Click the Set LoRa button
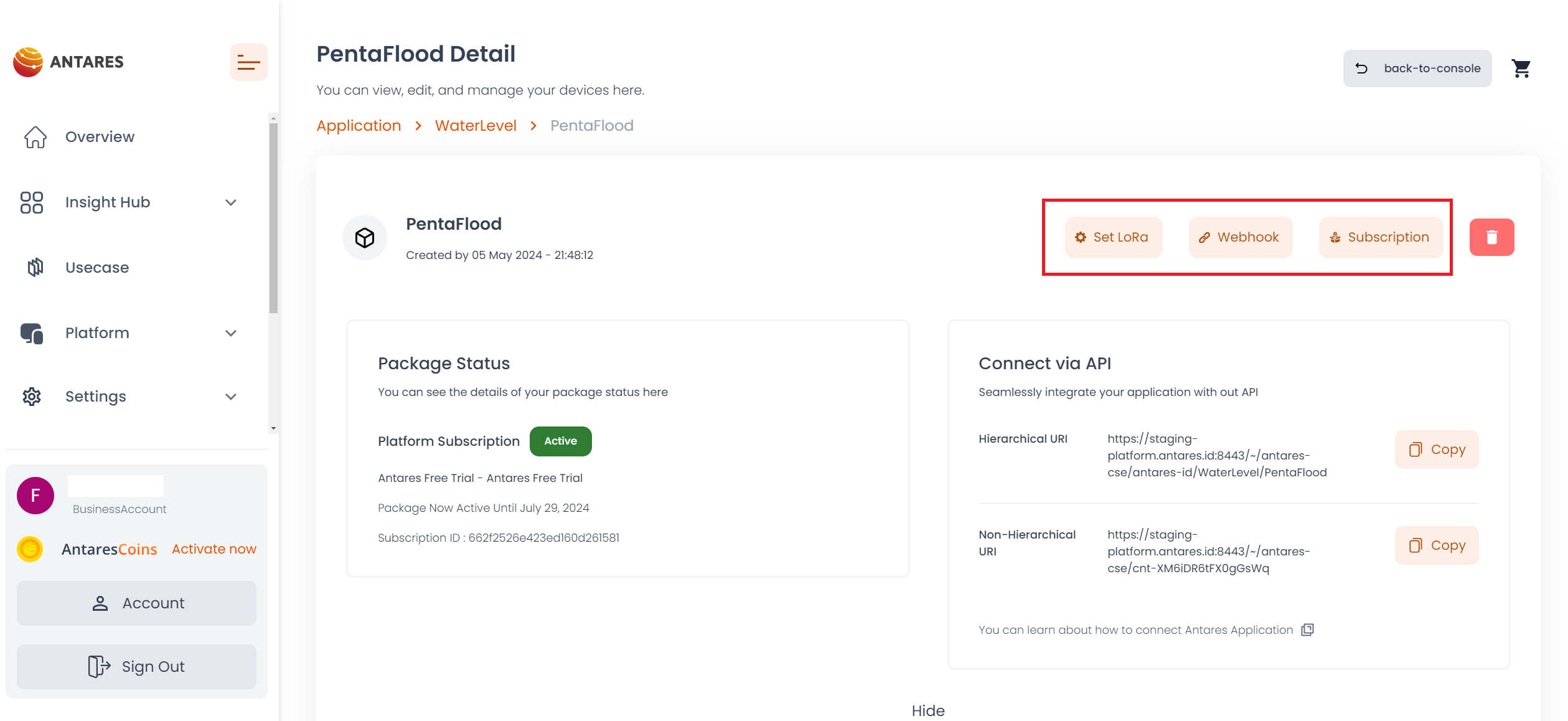Screen dimensions: 1568x721 (1113, 237)
